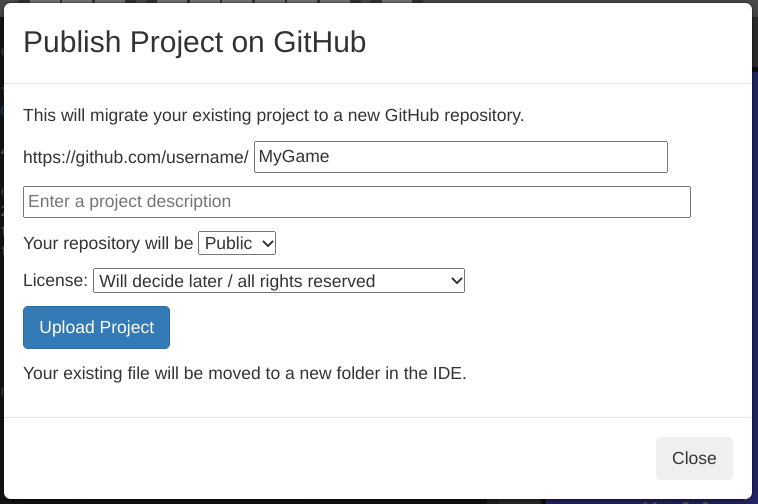Click the Publish Project on GitHub title

tap(194, 42)
